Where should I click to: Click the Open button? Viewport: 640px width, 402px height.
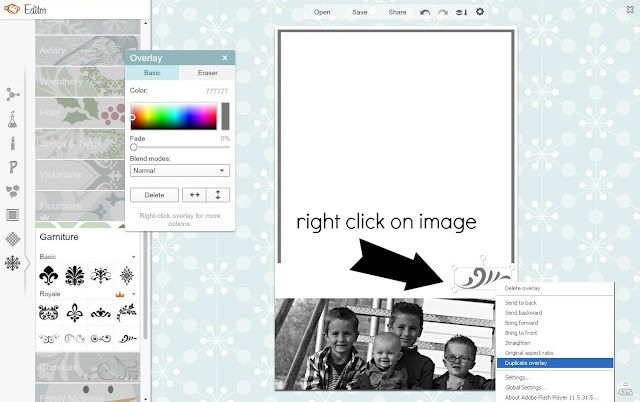tap(322, 12)
